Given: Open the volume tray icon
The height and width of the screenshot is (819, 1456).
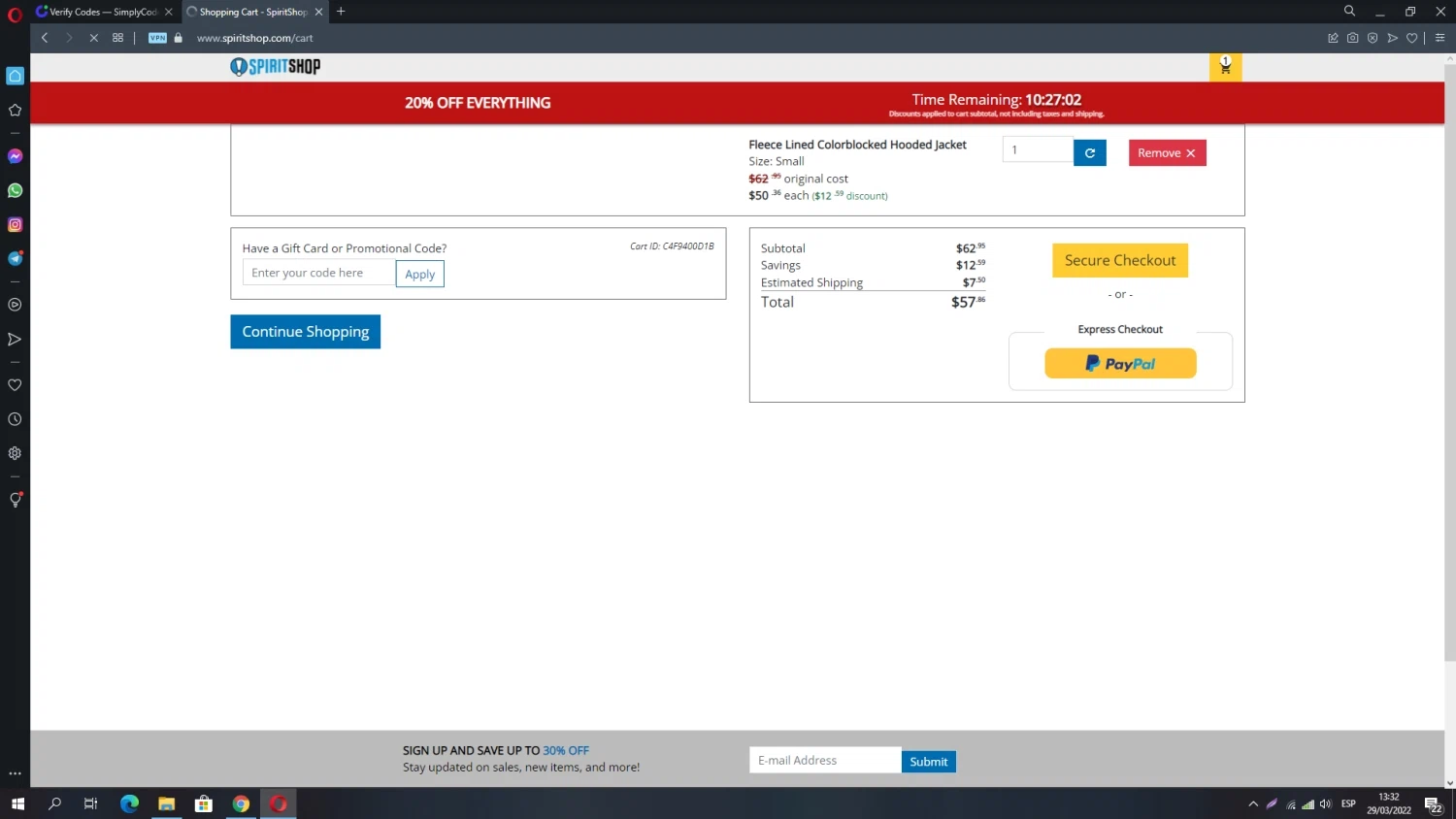Looking at the screenshot, I should click(x=1326, y=803).
